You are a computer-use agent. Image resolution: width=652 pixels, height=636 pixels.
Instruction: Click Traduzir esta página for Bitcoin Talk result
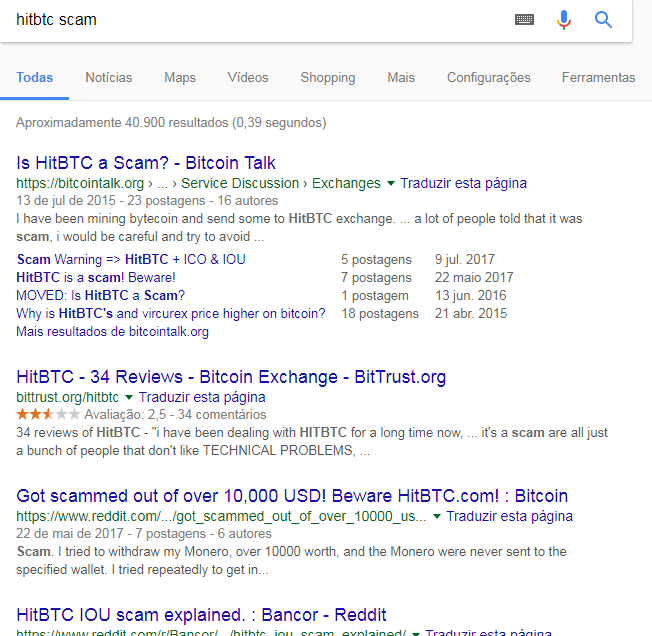click(x=463, y=183)
